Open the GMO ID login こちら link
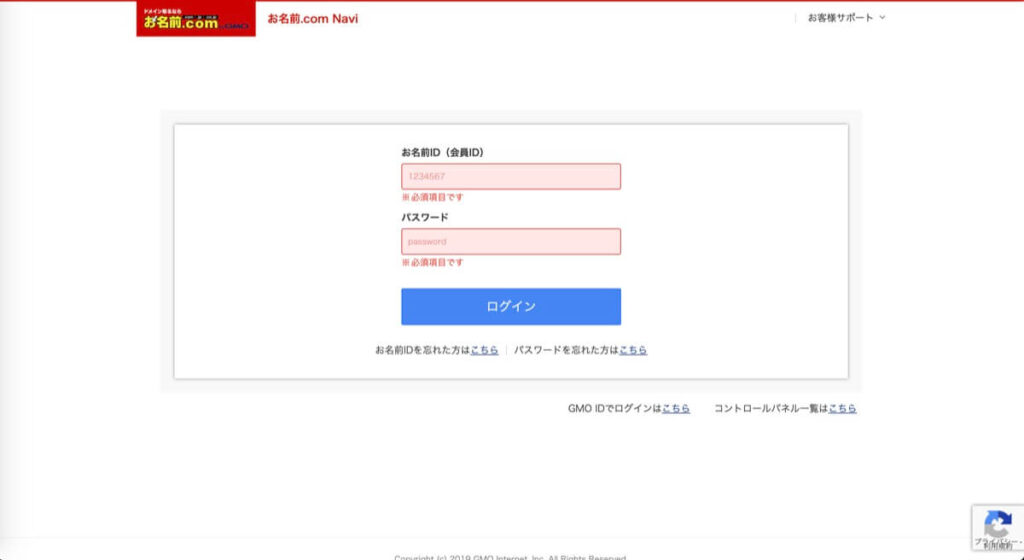The width and height of the screenshot is (1024, 560). click(676, 408)
